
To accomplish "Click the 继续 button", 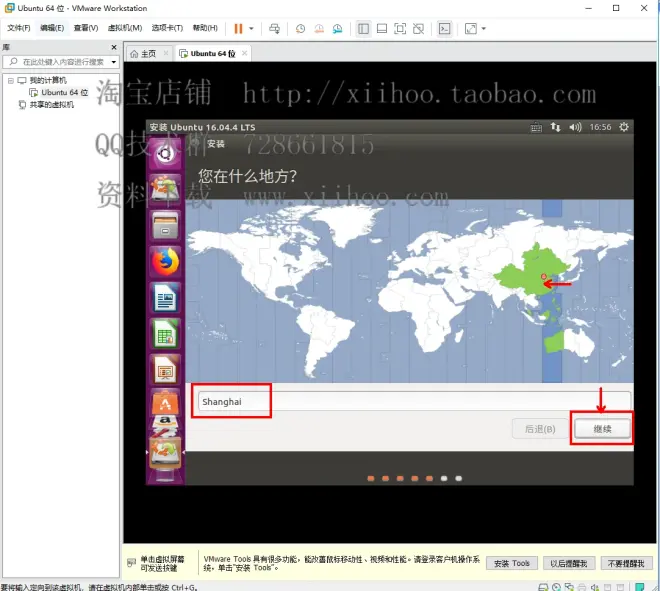I will click(x=602, y=429).
